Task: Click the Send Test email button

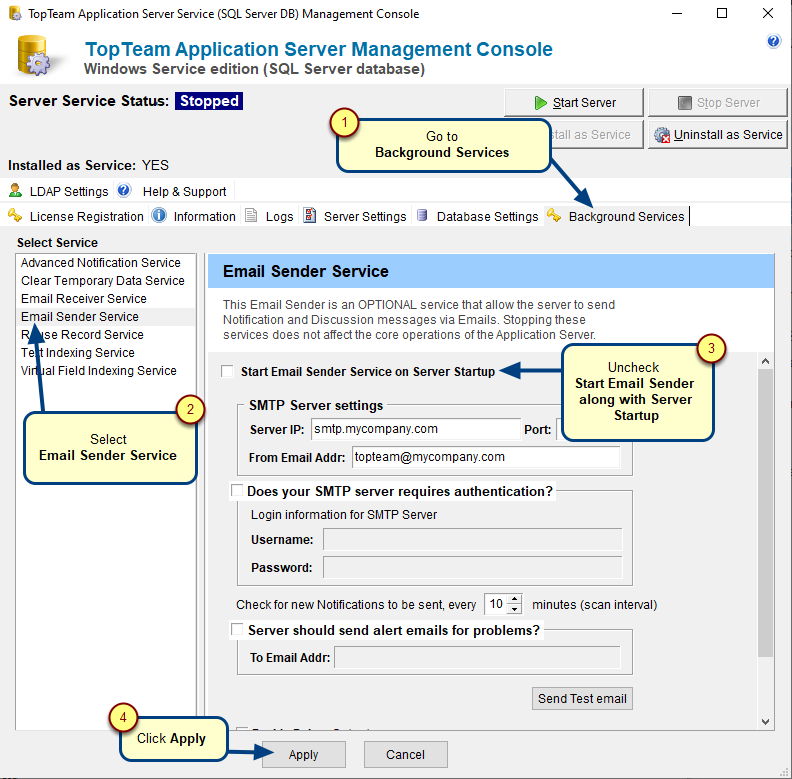Action: pos(582,699)
